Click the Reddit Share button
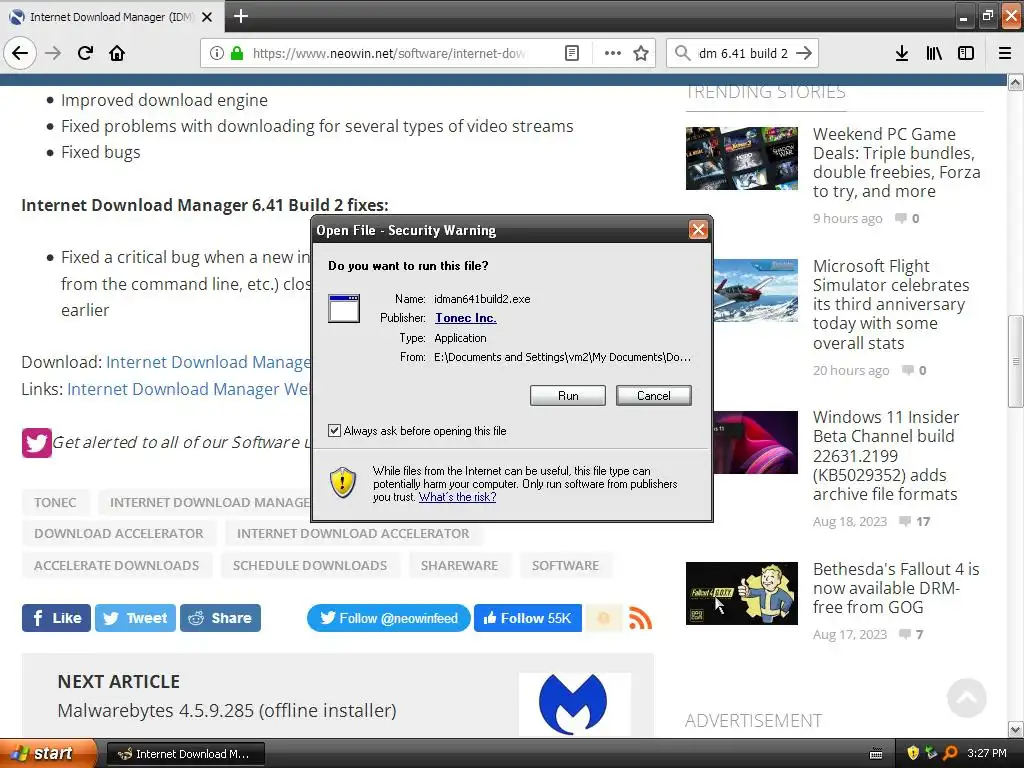The height and width of the screenshot is (768, 1024). (x=220, y=618)
